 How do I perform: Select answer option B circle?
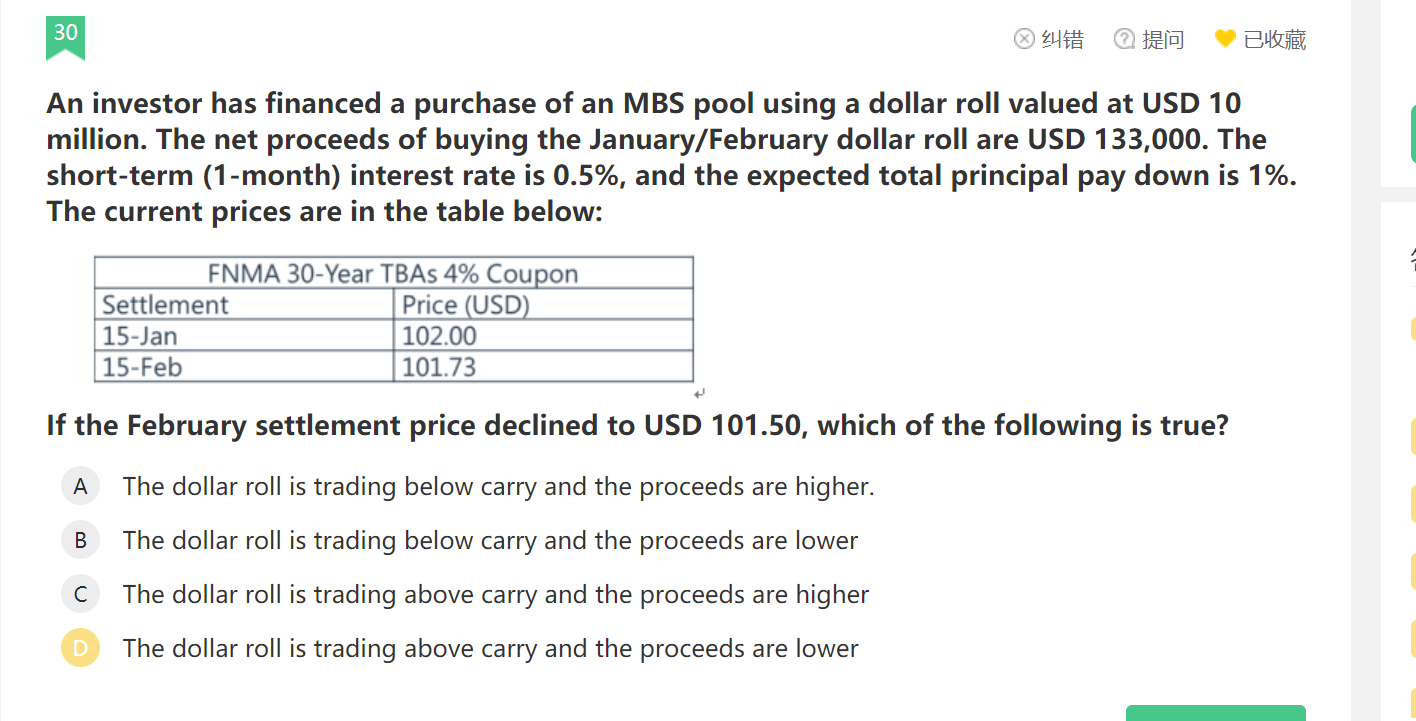80,541
